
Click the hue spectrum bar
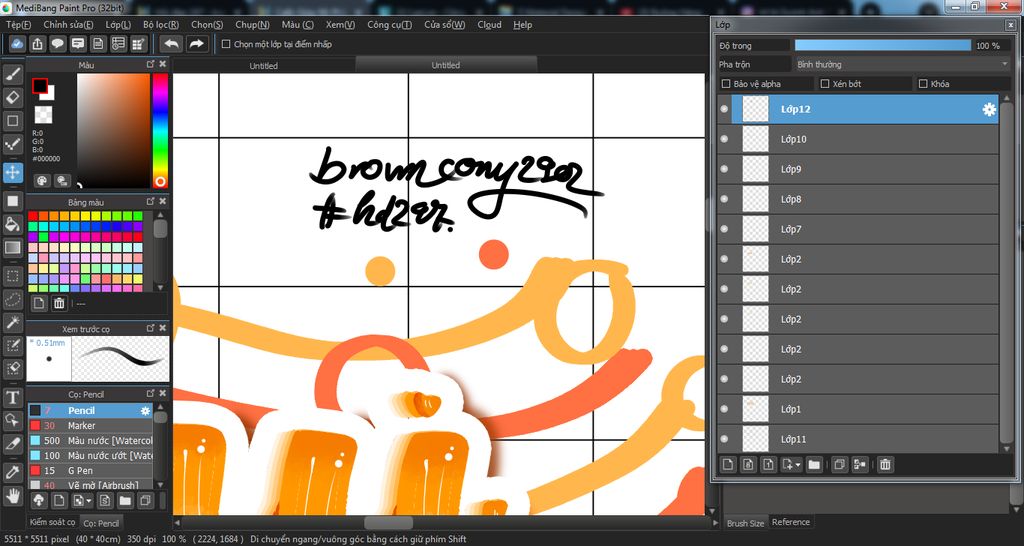click(160, 131)
